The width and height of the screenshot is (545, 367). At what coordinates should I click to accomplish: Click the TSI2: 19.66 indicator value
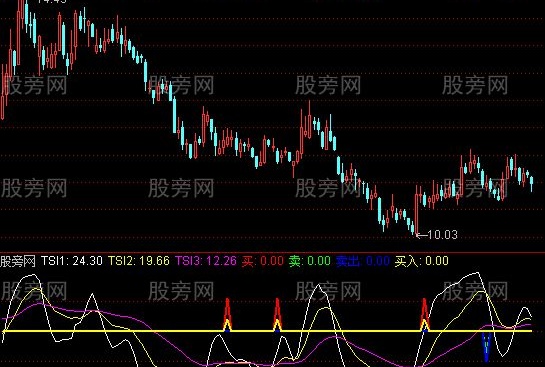tap(139, 261)
